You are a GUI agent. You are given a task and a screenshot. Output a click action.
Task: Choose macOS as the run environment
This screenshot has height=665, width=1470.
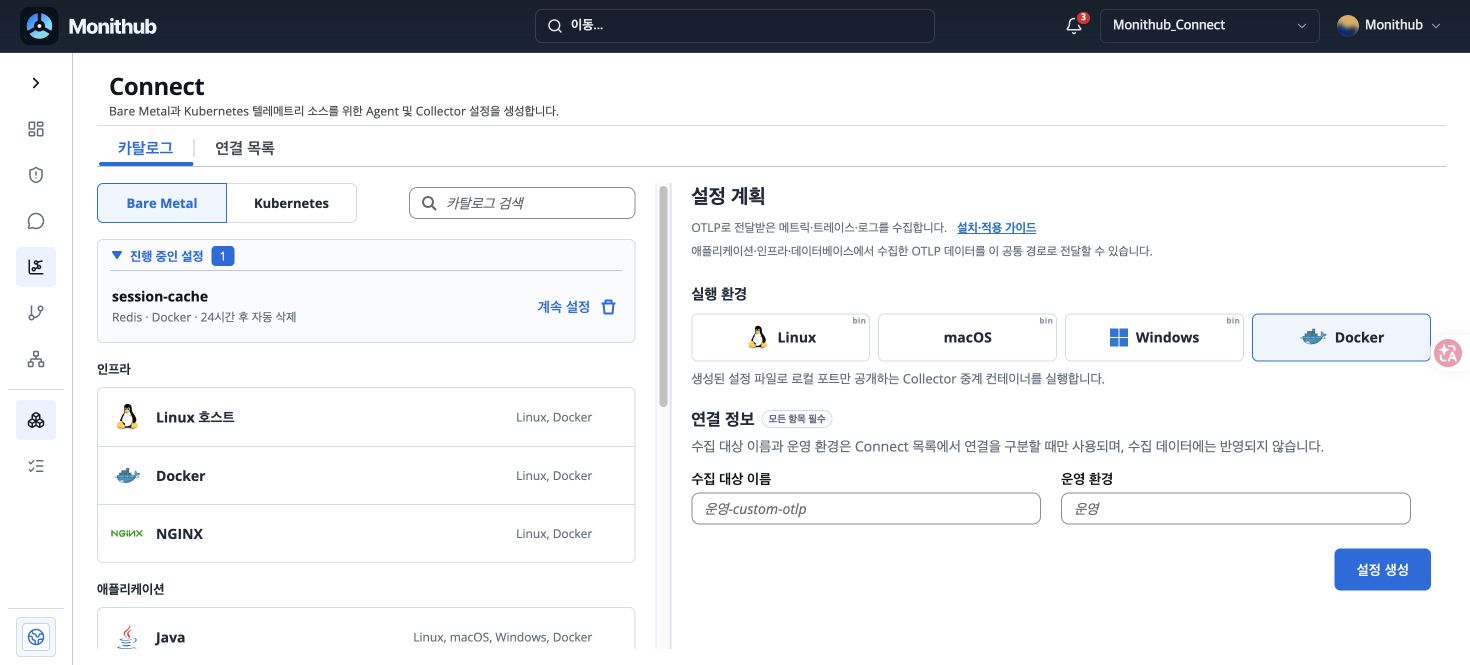(x=967, y=337)
